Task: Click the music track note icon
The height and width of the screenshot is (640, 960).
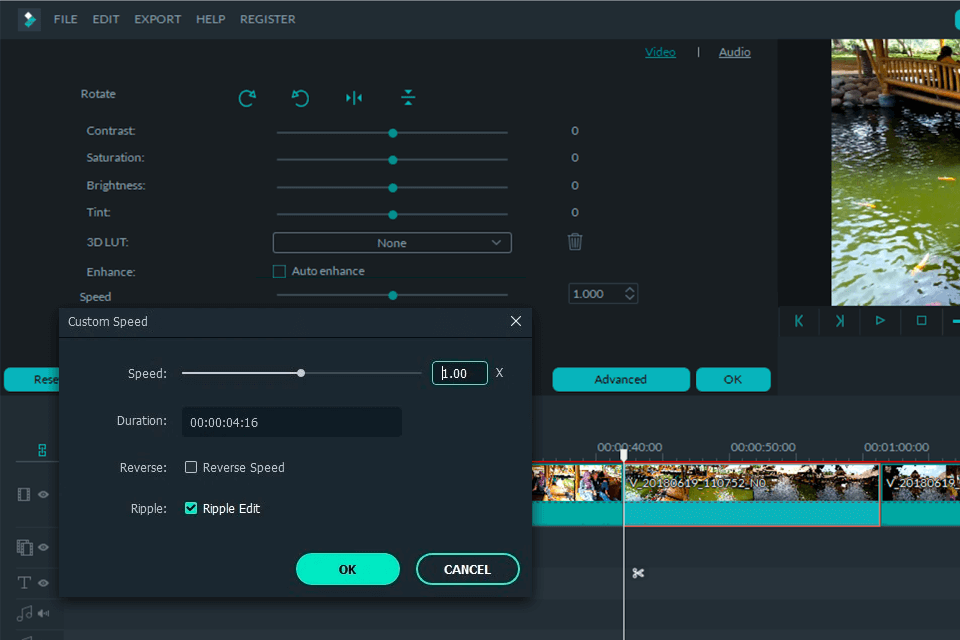Action: pyautogui.click(x=24, y=613)
